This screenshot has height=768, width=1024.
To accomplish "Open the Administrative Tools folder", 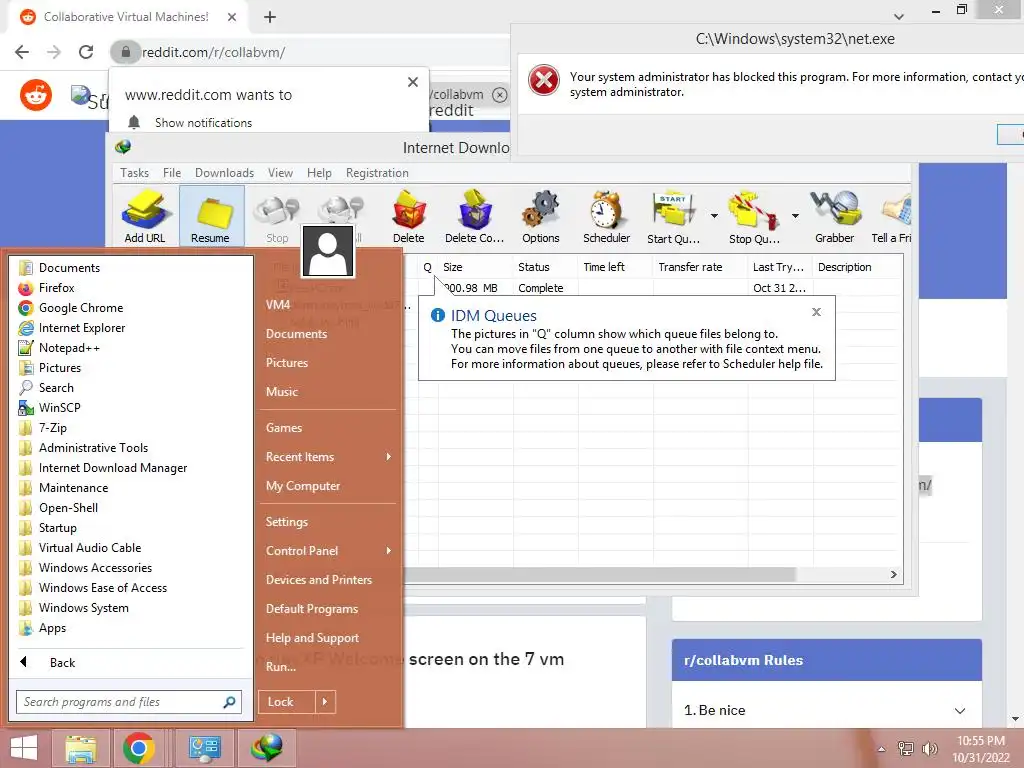I will 93,447.
